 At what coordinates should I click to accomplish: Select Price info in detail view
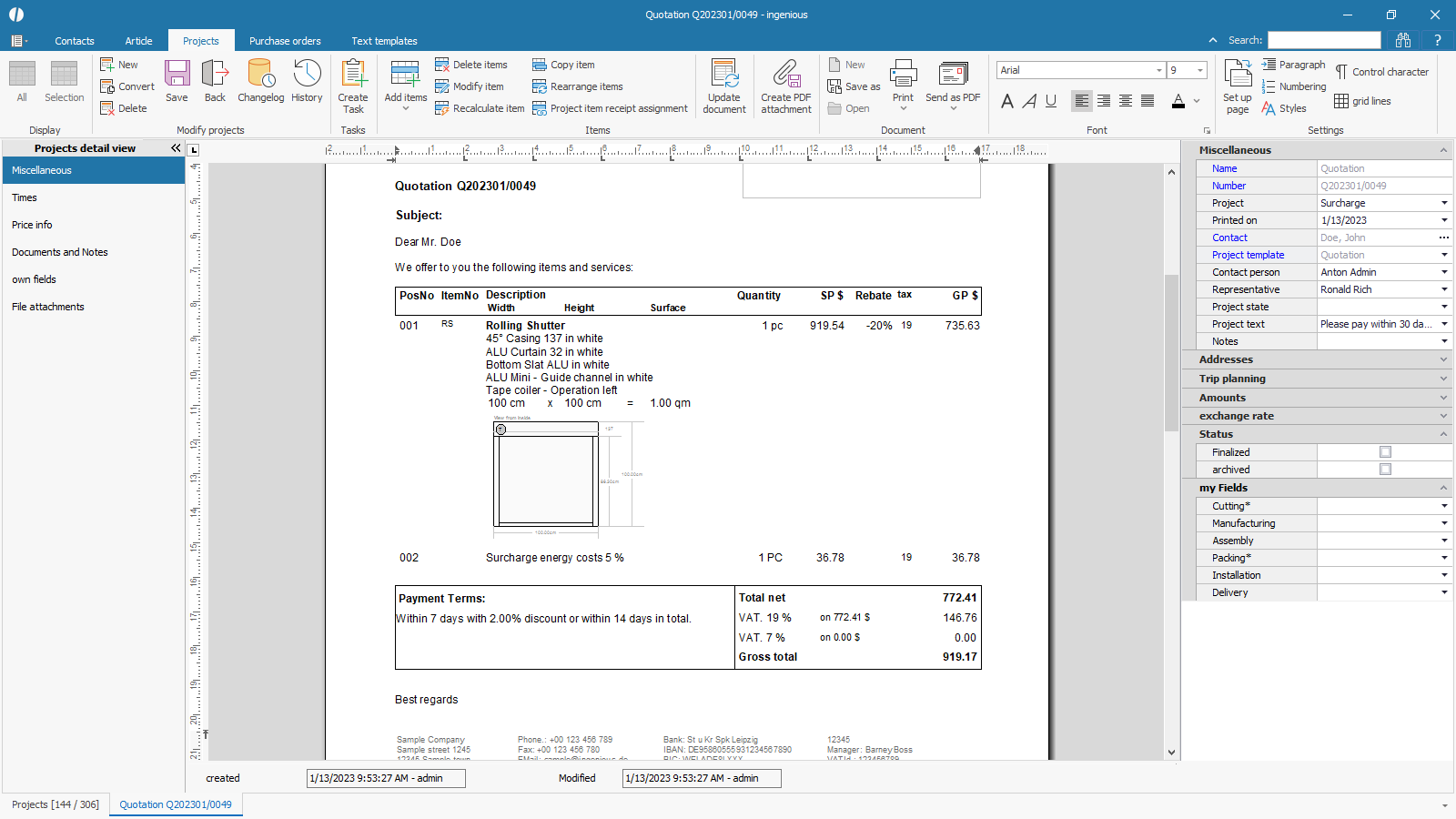pyautogui.click(x=32, y=225)
